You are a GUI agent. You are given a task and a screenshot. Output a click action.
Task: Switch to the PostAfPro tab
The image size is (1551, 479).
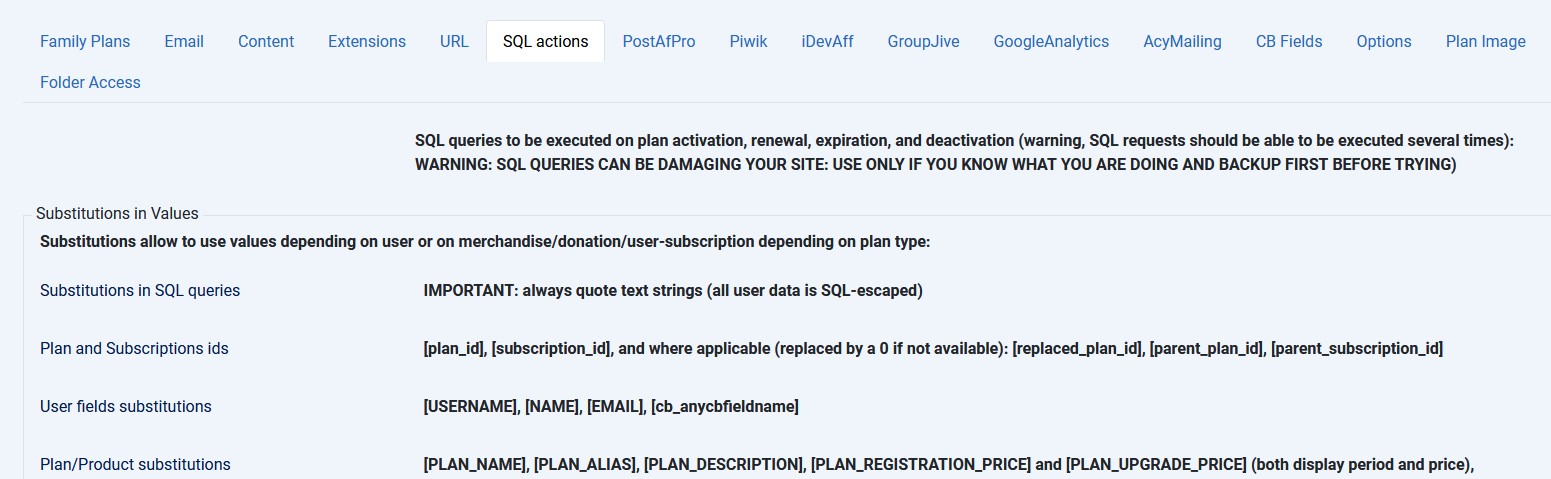[659, 41]
